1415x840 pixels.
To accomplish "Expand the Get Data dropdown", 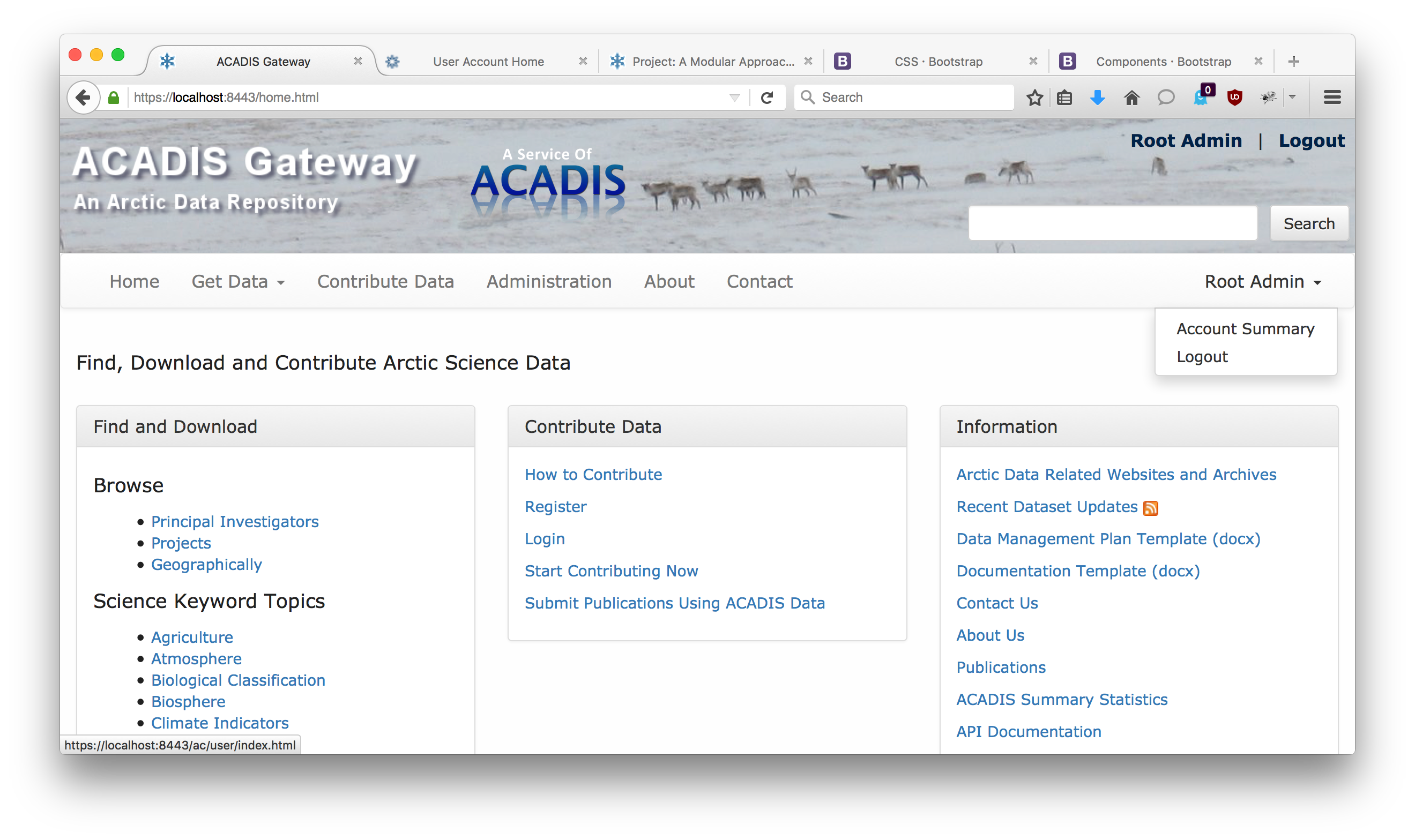I will 238,281.
